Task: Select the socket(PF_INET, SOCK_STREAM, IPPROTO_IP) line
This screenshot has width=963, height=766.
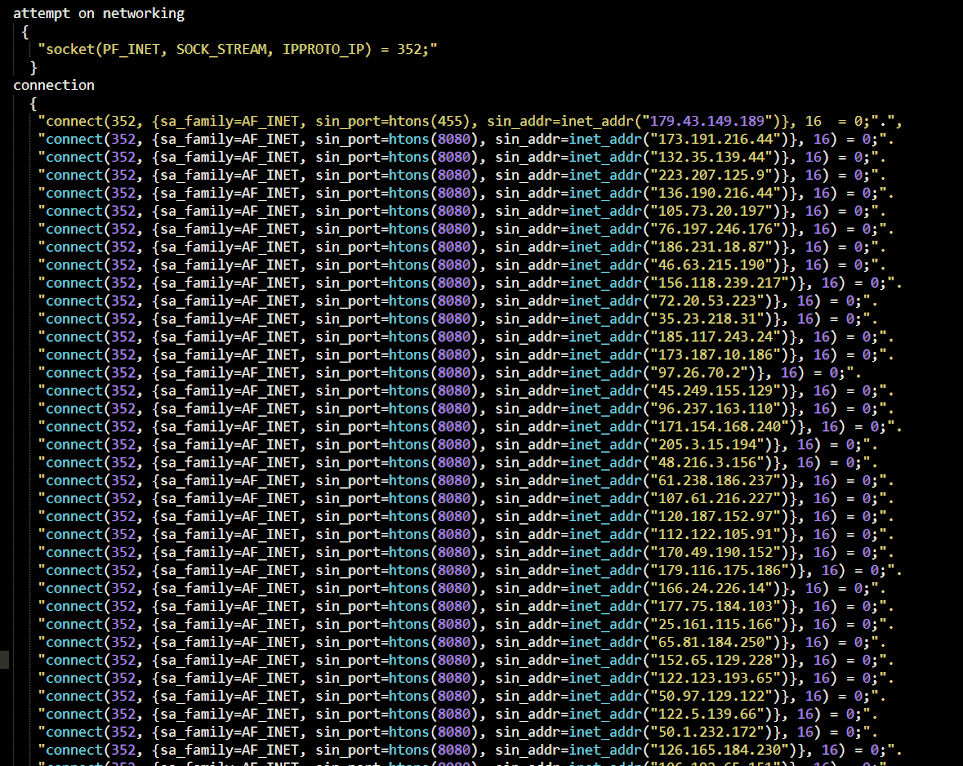Action: pyautogui.click(x=238, y=49)
